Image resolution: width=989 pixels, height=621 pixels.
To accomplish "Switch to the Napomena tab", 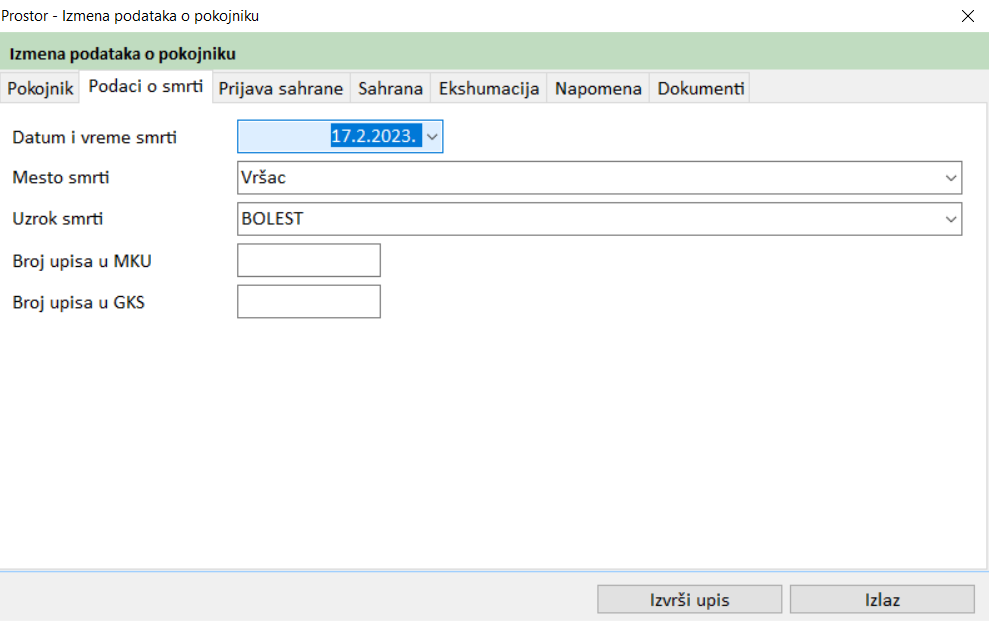I will pyautogui.click(x=598, y=88).
